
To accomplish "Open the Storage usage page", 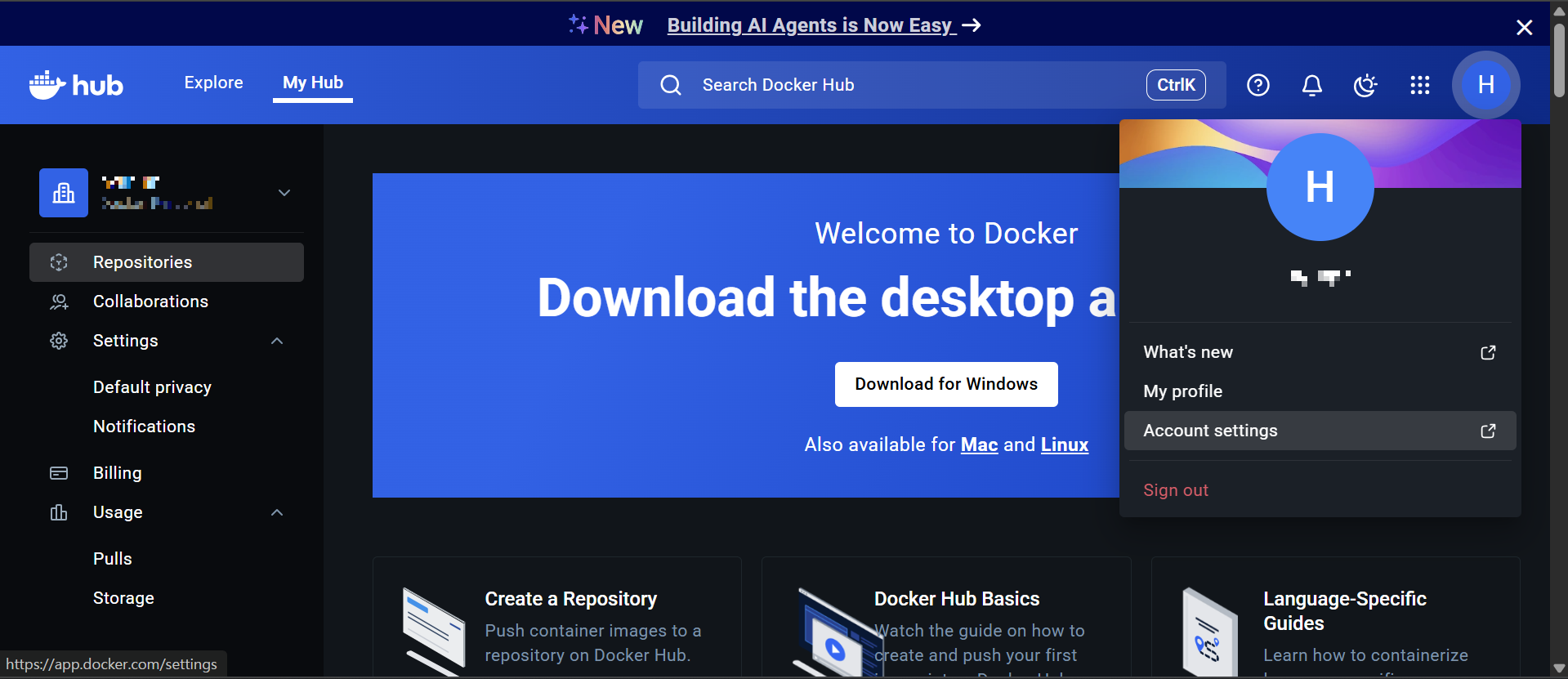I will (123, 598).
